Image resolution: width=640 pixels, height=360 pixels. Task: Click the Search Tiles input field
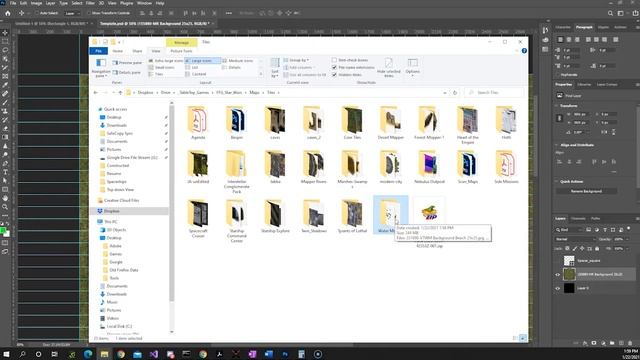[x=495, y=93]
